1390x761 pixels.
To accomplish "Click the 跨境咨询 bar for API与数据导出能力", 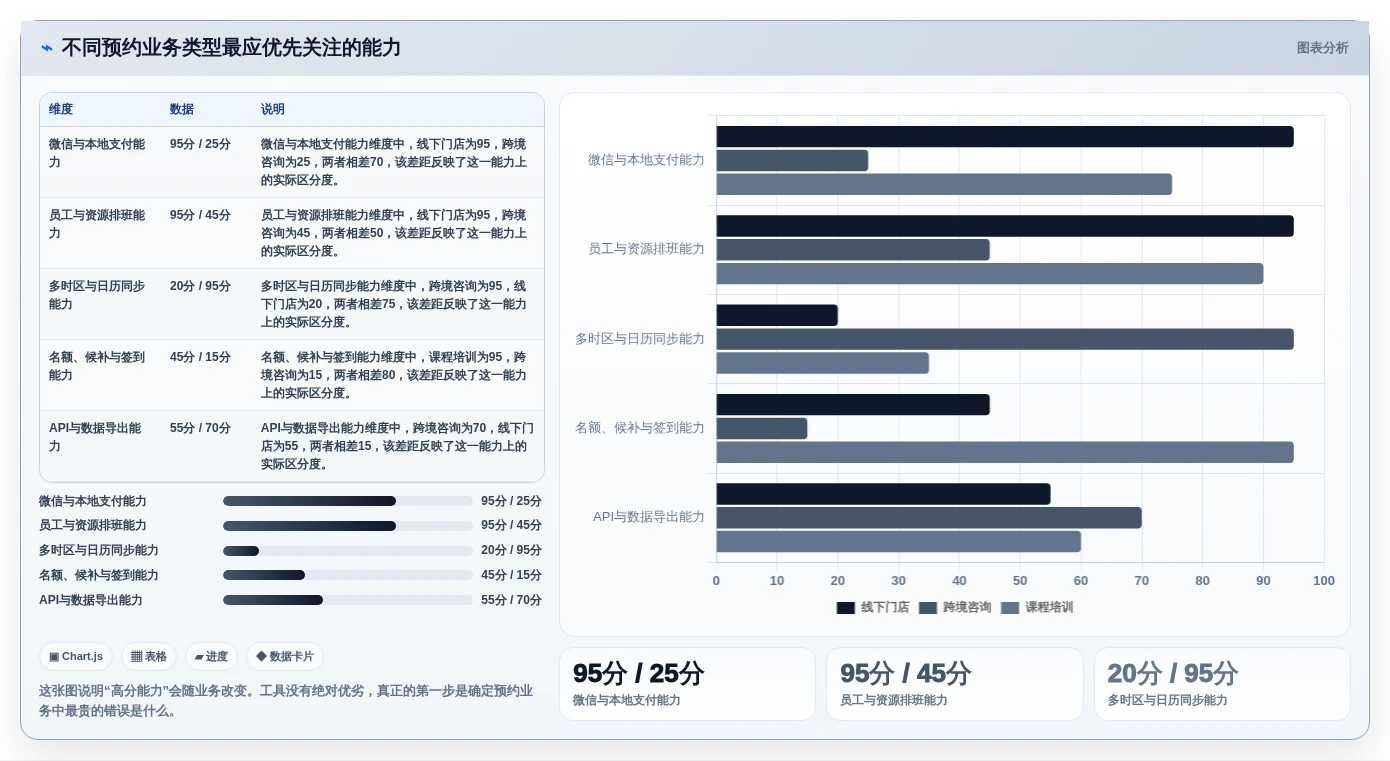I will click(929, 518).
